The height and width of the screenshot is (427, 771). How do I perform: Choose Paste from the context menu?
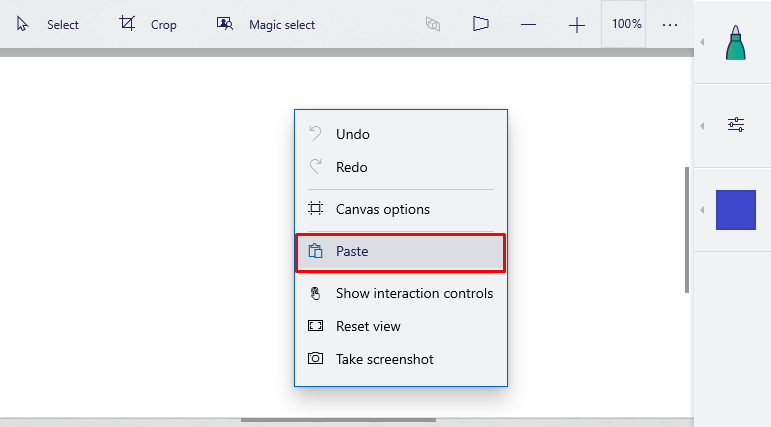(x=400, y=252)
